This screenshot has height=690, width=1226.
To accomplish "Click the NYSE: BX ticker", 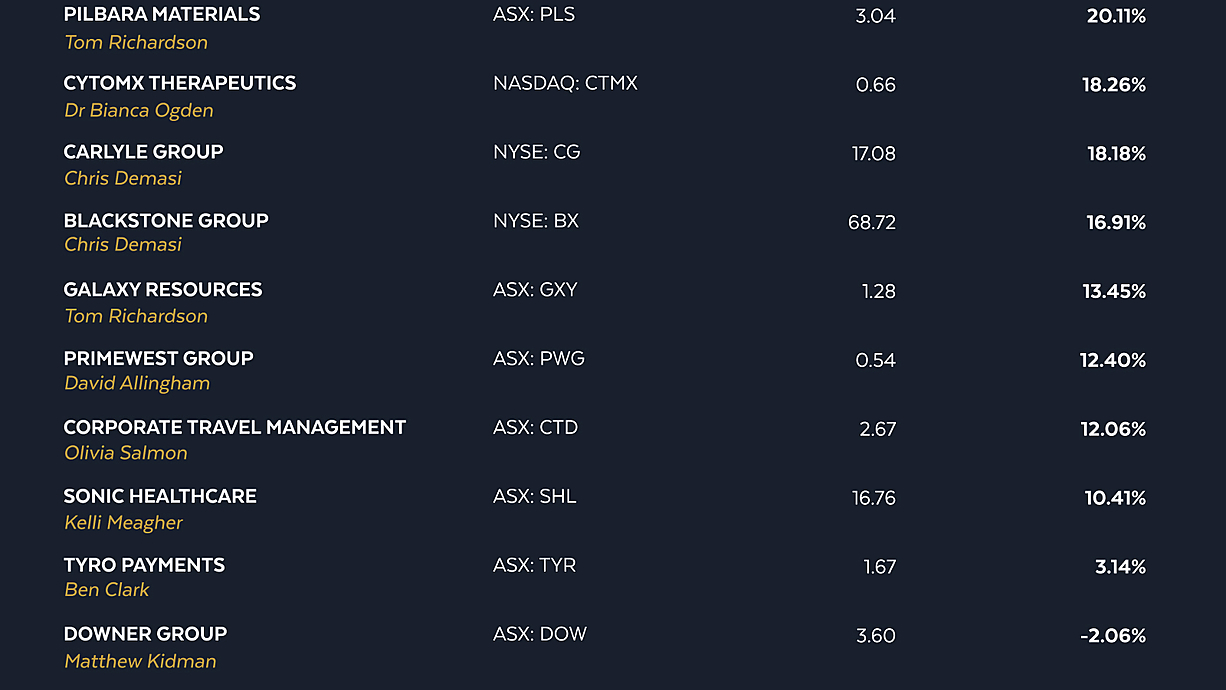I will click(536, 221).
